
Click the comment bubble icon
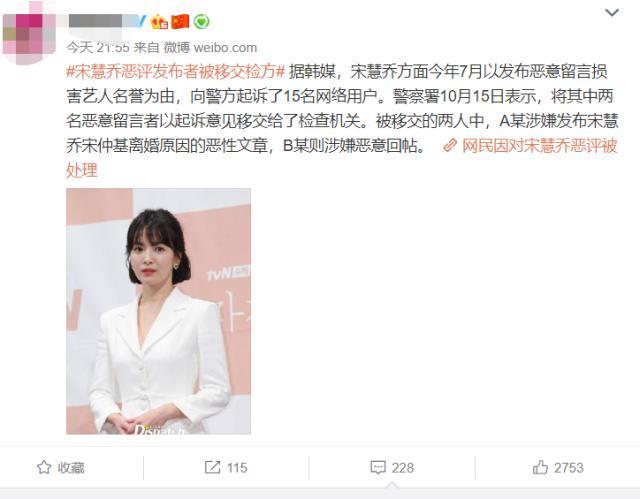pyautogui.click(x=378, y=468)
